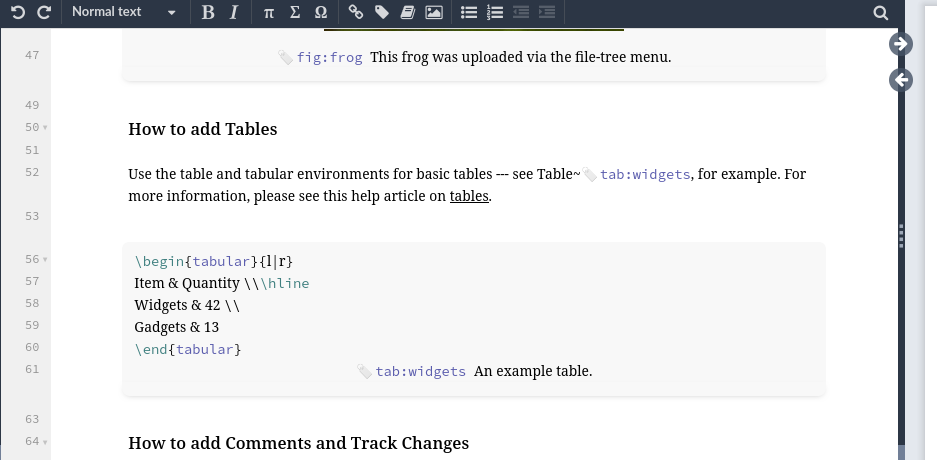Insert a cross reference tag icon
Image resolution: width=937 pixels, height=460 pixels.
381,12
